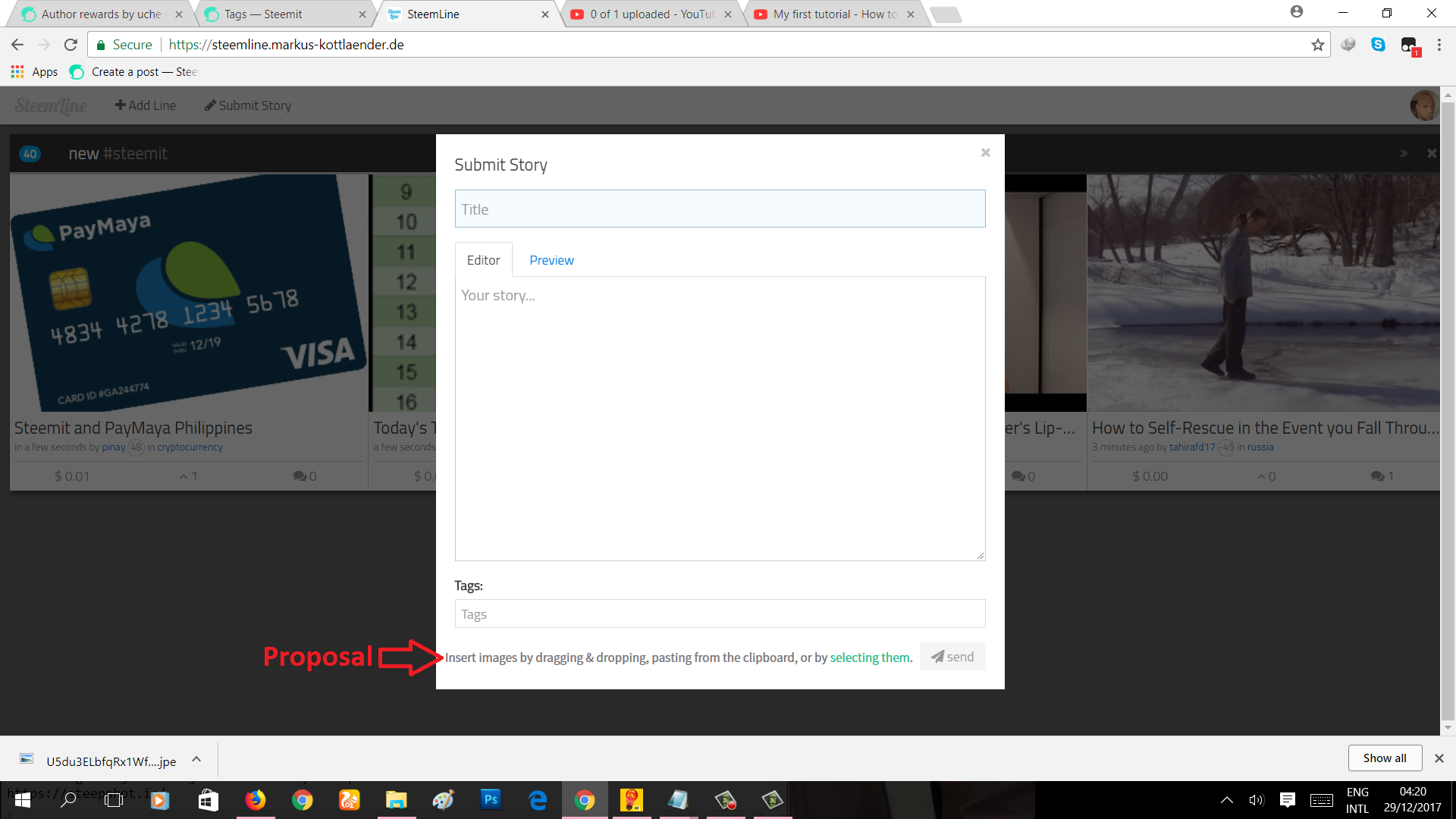Click the Add Line plus icon

click(121, 105)
